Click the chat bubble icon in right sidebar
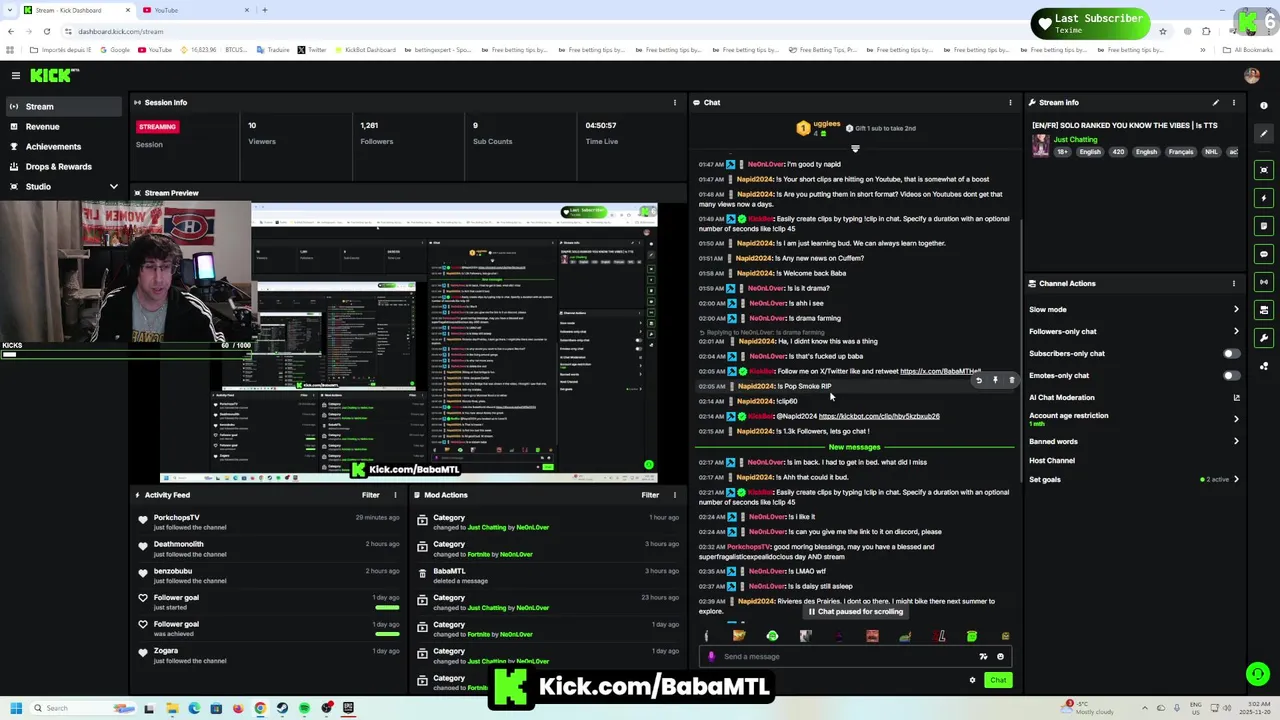 pyautogui.click(x=1264, y=254)
